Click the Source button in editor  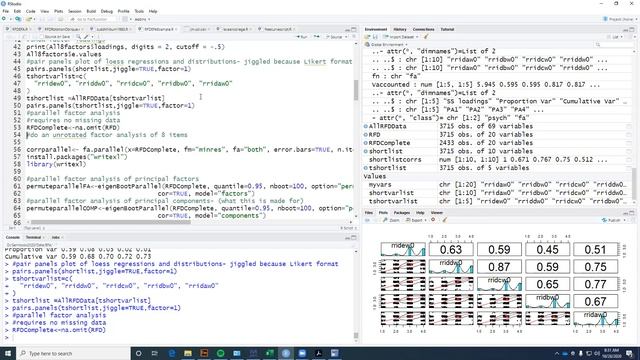click(x=334, y=37)
